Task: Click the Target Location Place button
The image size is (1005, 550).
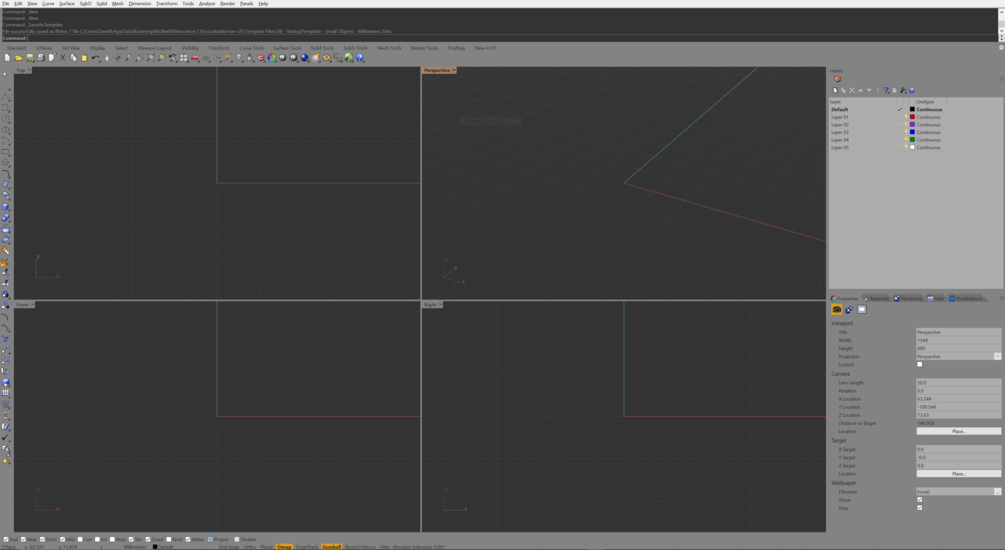Action: (958, 474)
